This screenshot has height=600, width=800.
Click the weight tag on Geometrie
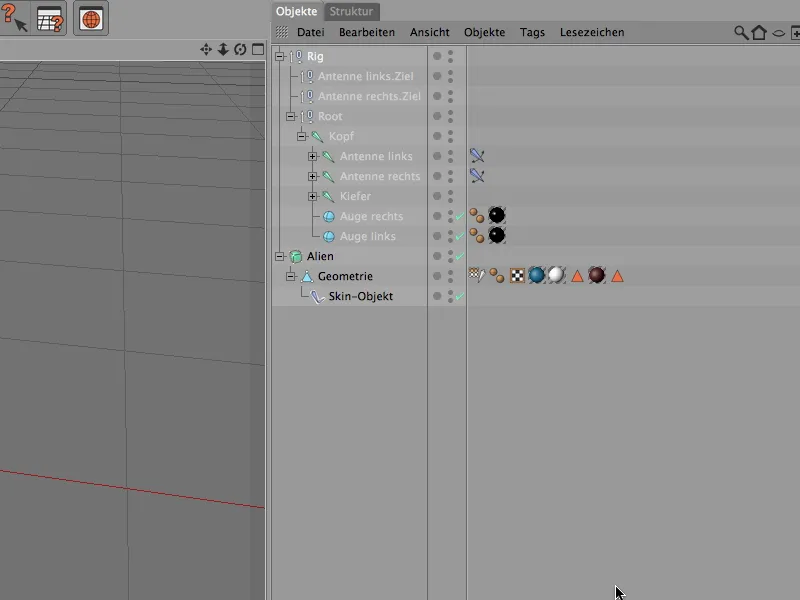(477, 275)
